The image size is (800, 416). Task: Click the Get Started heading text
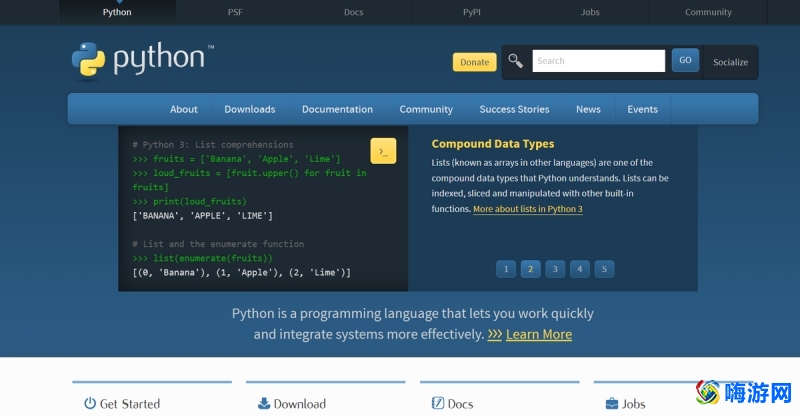tap(130, 404)
